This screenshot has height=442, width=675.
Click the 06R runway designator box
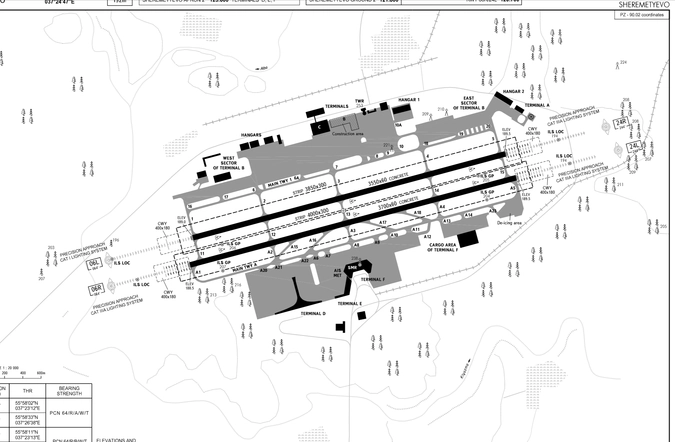[97, 287]
